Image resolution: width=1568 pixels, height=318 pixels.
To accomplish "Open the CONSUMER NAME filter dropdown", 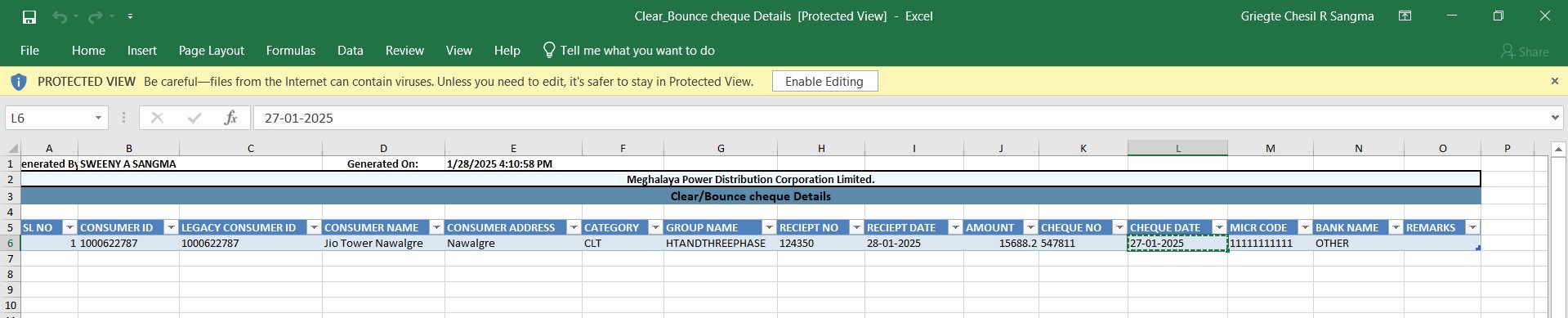I will [x=436, y=227].
